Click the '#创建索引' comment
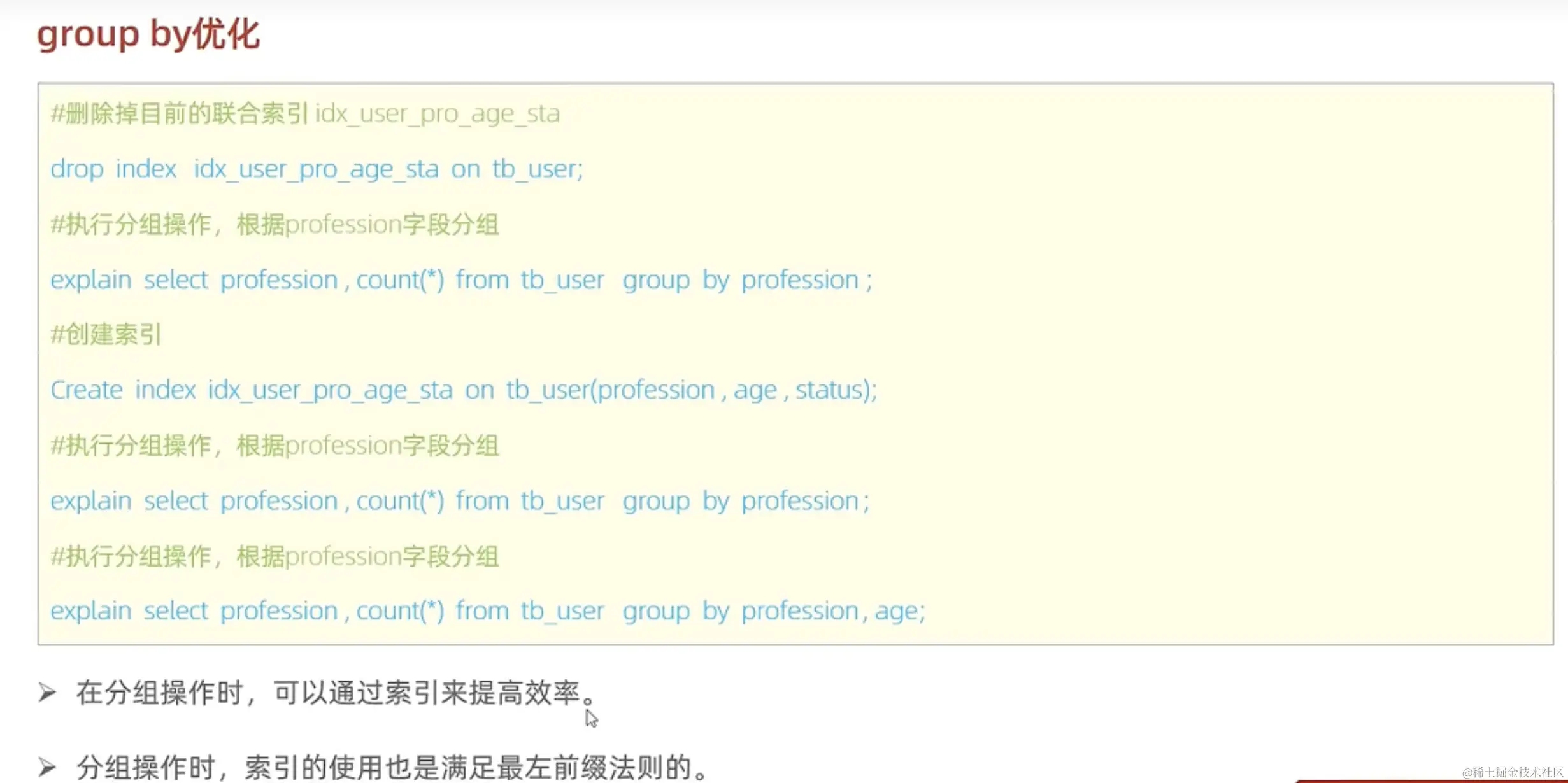Image resolution: width=1568 pixels, height=783 pixels. click(106, 335)
